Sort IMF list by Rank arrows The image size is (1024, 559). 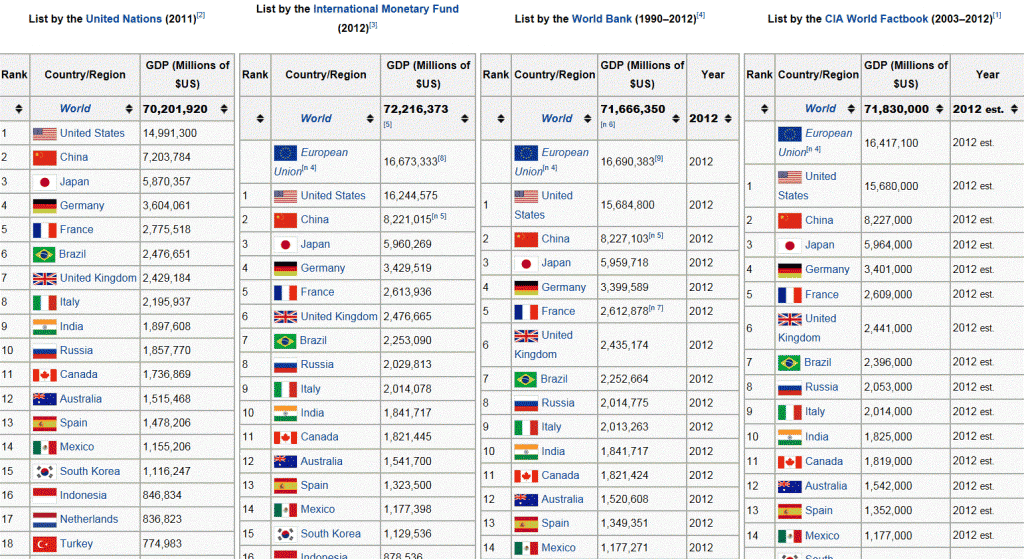tap(260, 119)
